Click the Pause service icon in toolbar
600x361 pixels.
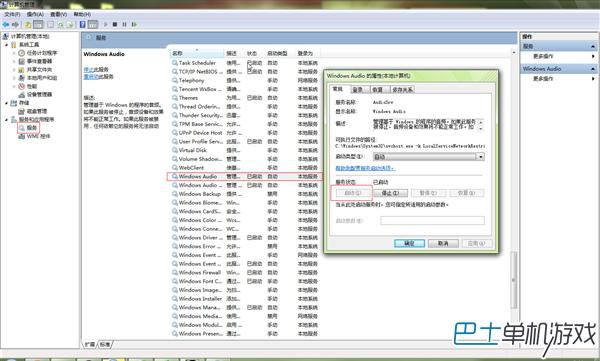click(x=124, y=25)
